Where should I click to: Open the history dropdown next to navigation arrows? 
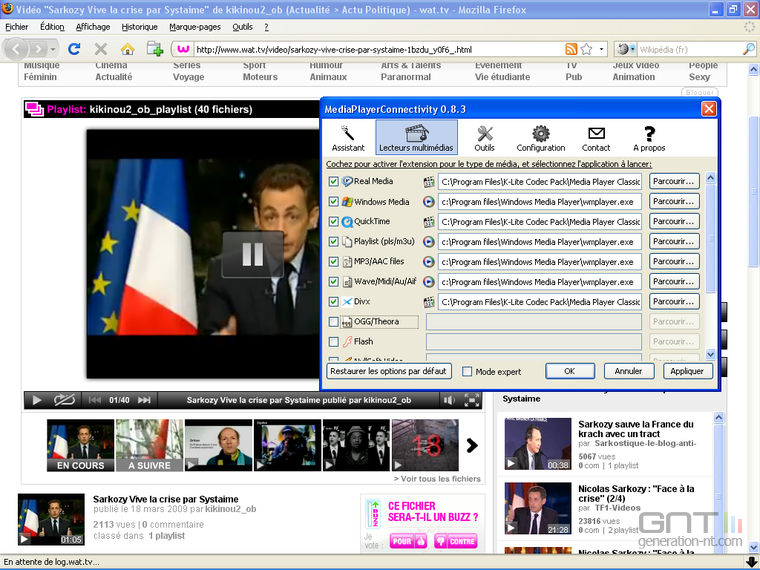tap(53, 49)
